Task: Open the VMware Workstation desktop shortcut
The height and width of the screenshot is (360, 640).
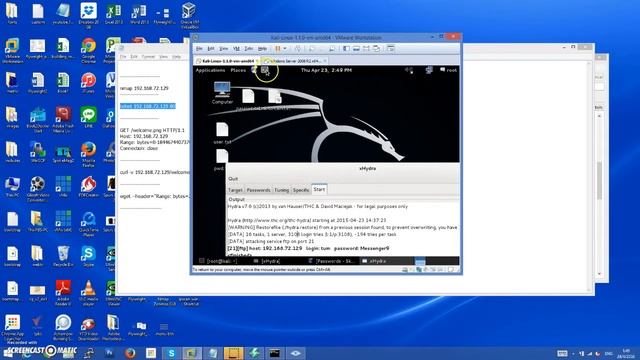Action: click(12, 51)
